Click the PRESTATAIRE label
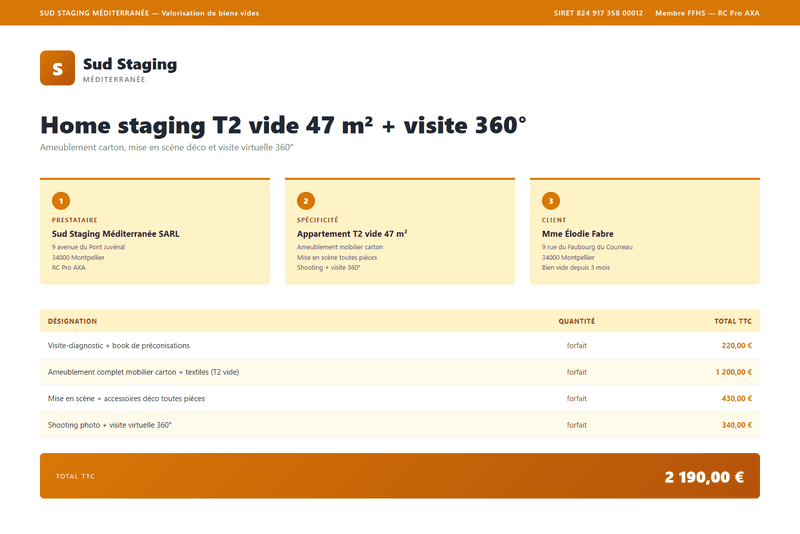This screenshot has height=534, width=800. tap(74, 220)
